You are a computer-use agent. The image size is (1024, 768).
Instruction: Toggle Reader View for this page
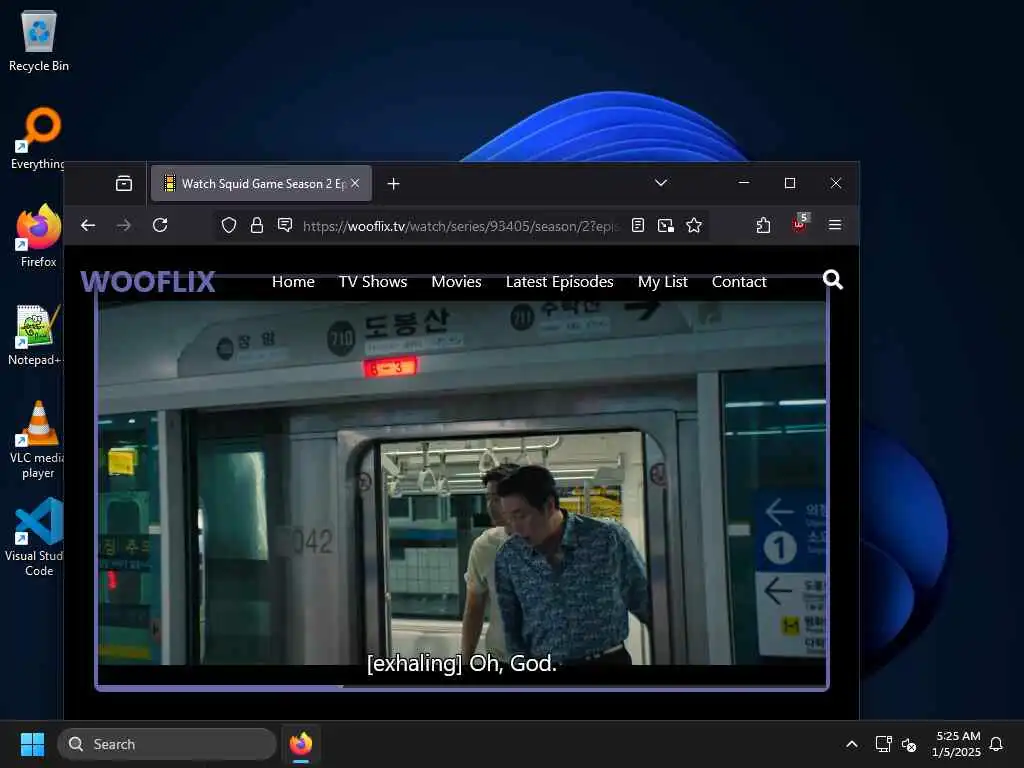point(638,225)
